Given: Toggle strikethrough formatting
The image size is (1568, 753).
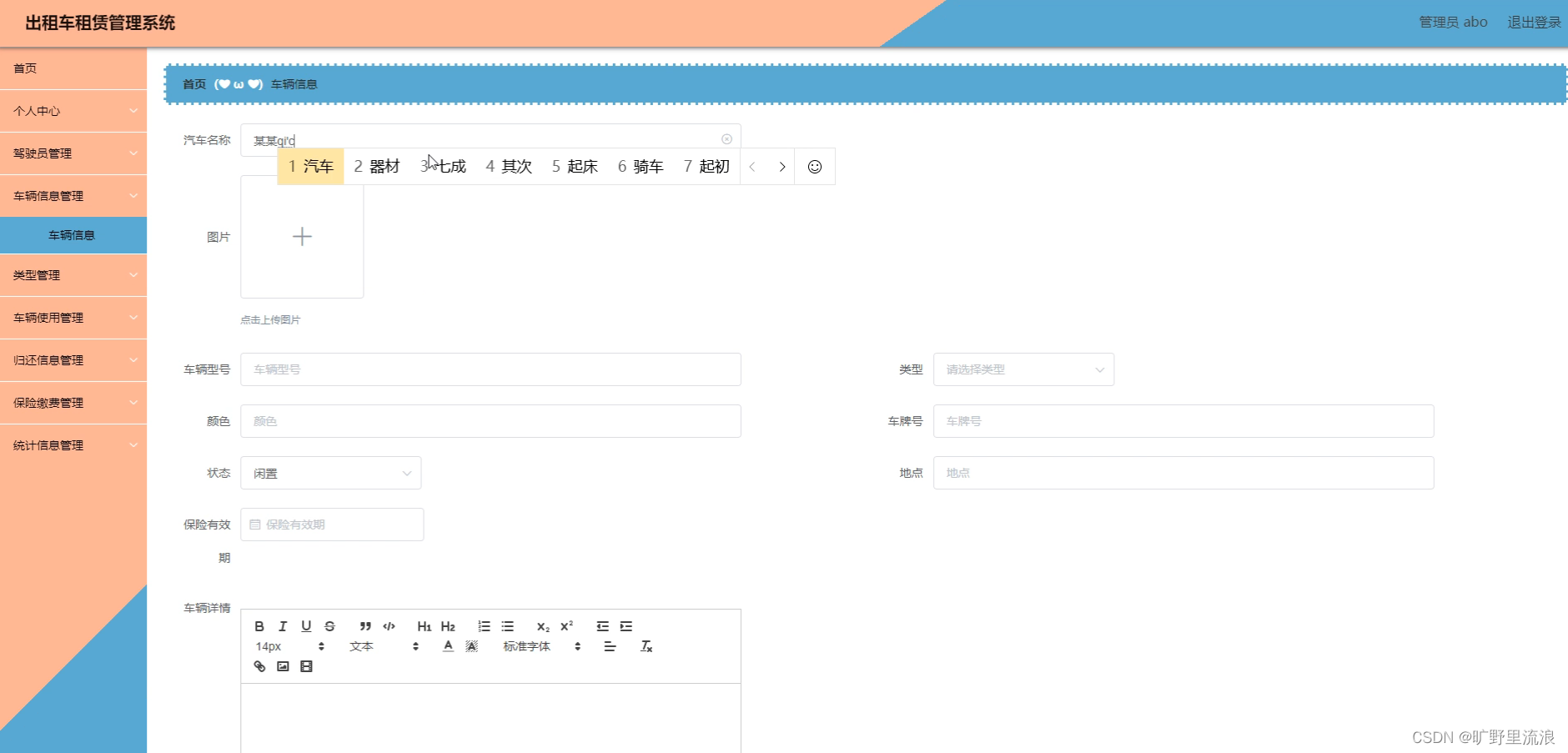Looking at the screenshot, I should pyautogui.click(x=330, y=626).
